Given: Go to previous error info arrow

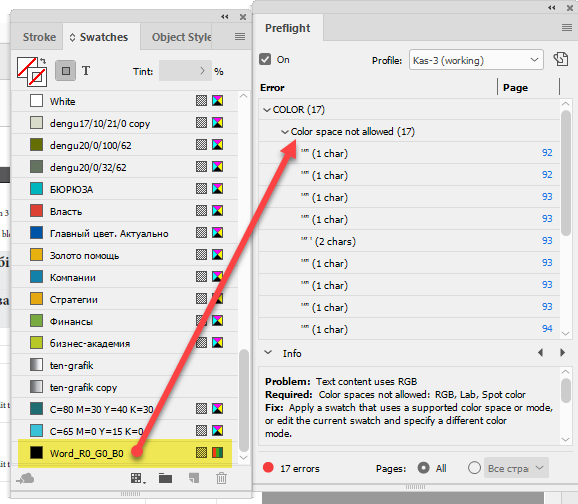Looking at the screenshot, I should click(x=540, y=353).
